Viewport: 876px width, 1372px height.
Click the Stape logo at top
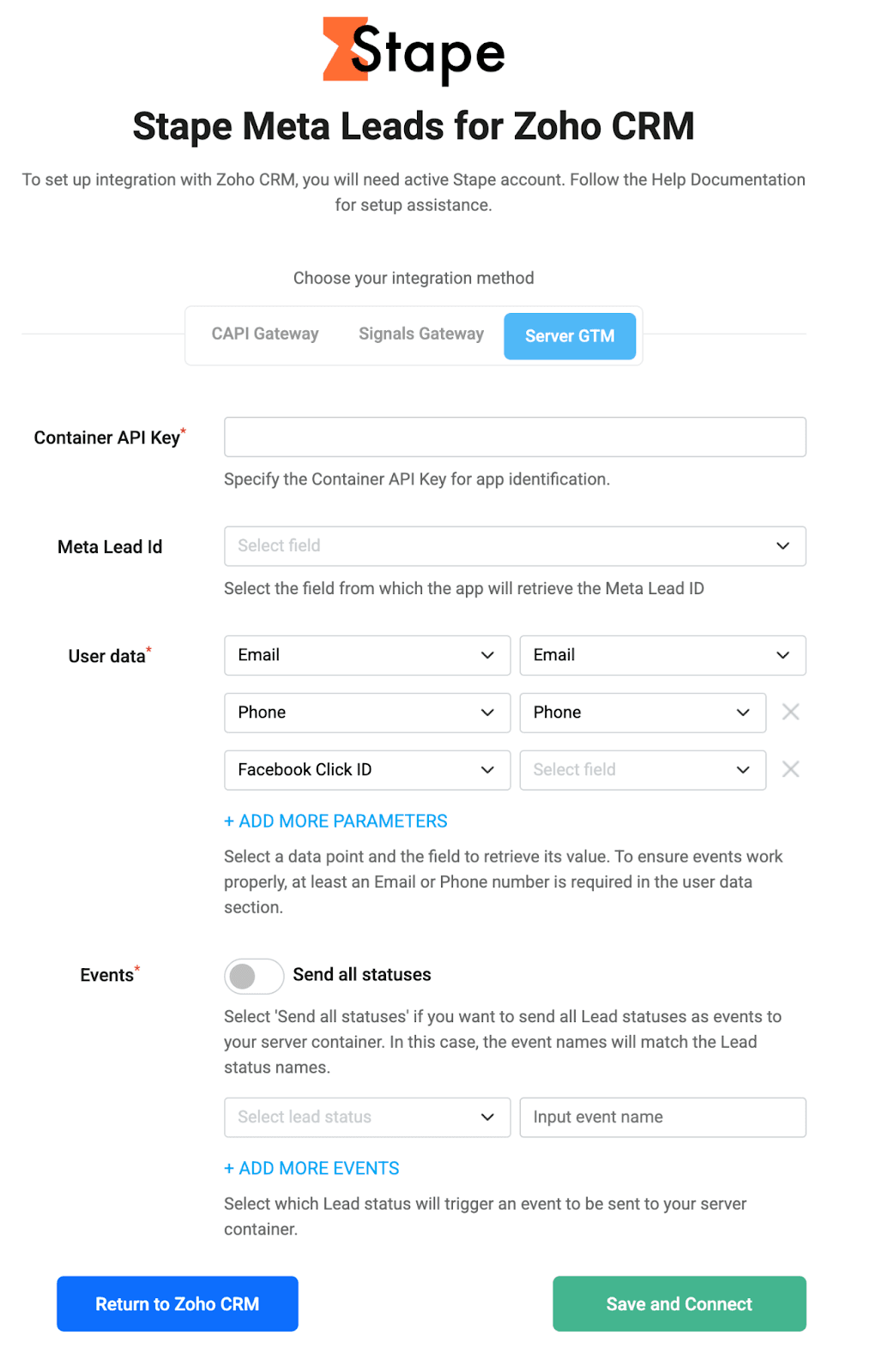click(x=414, y=51)
